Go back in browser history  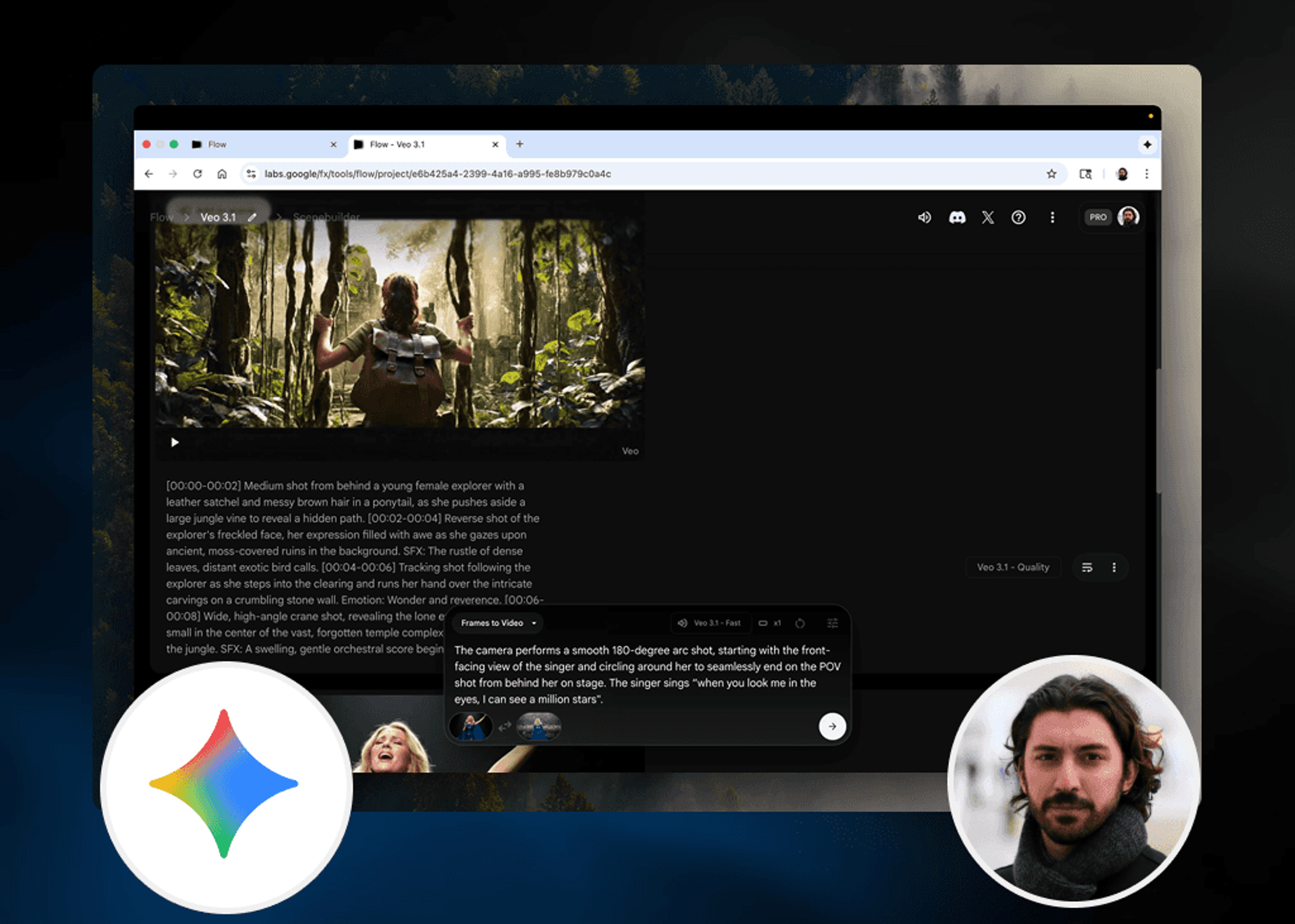point(149,174)
